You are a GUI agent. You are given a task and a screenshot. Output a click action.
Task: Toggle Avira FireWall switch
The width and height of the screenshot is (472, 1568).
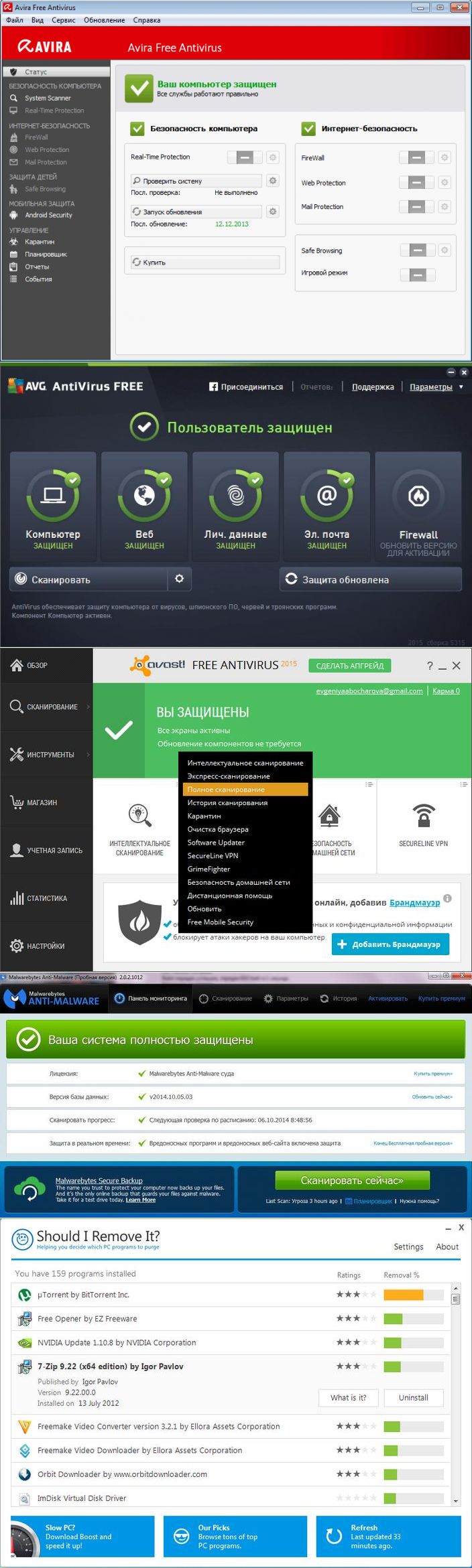416,157
